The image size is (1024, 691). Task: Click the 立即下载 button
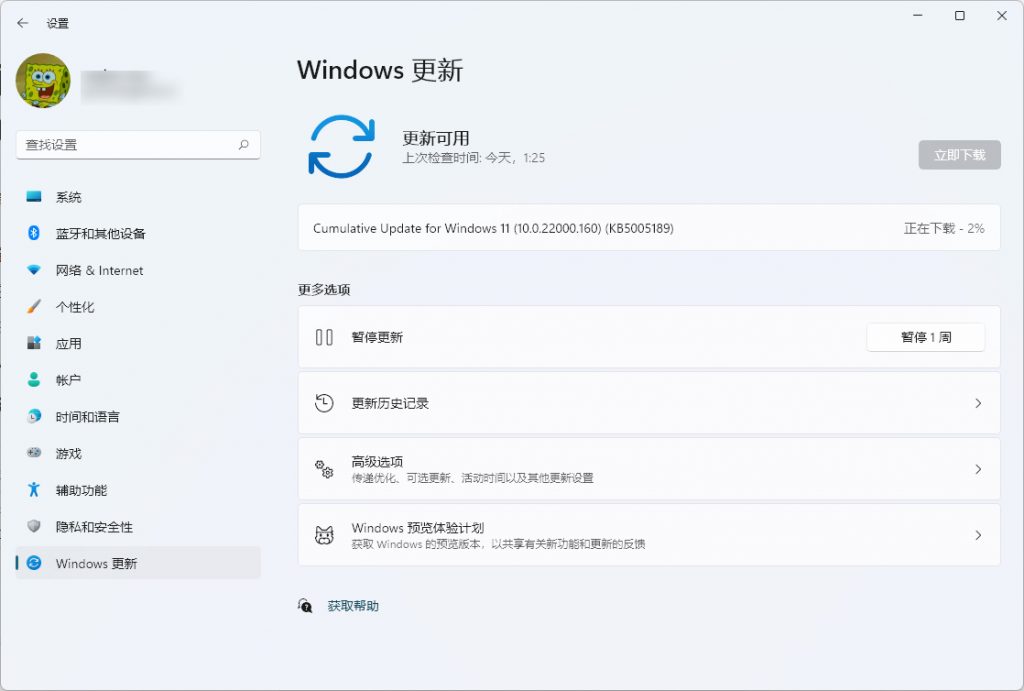(959, 155)
